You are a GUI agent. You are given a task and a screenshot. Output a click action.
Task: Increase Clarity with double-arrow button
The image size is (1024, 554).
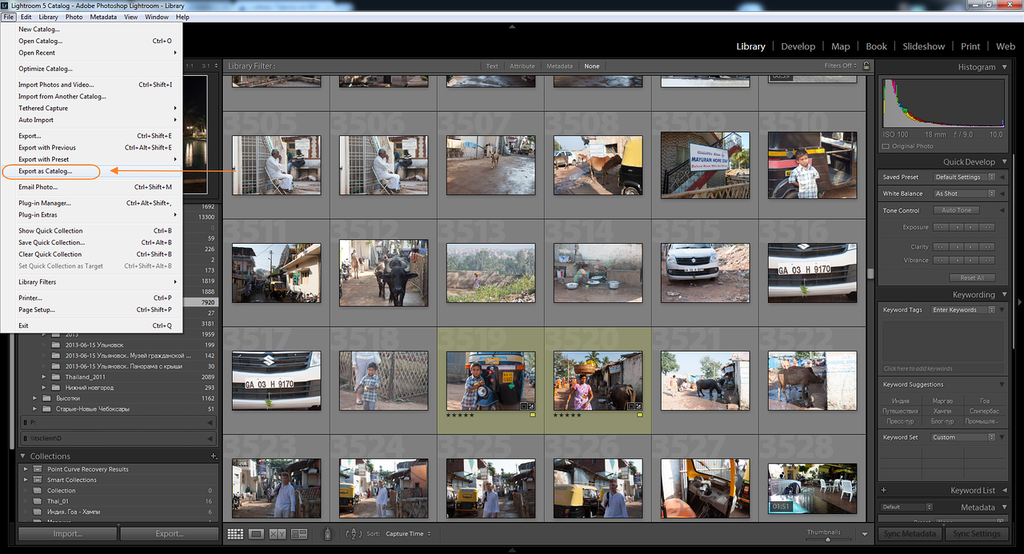point(987,247)
